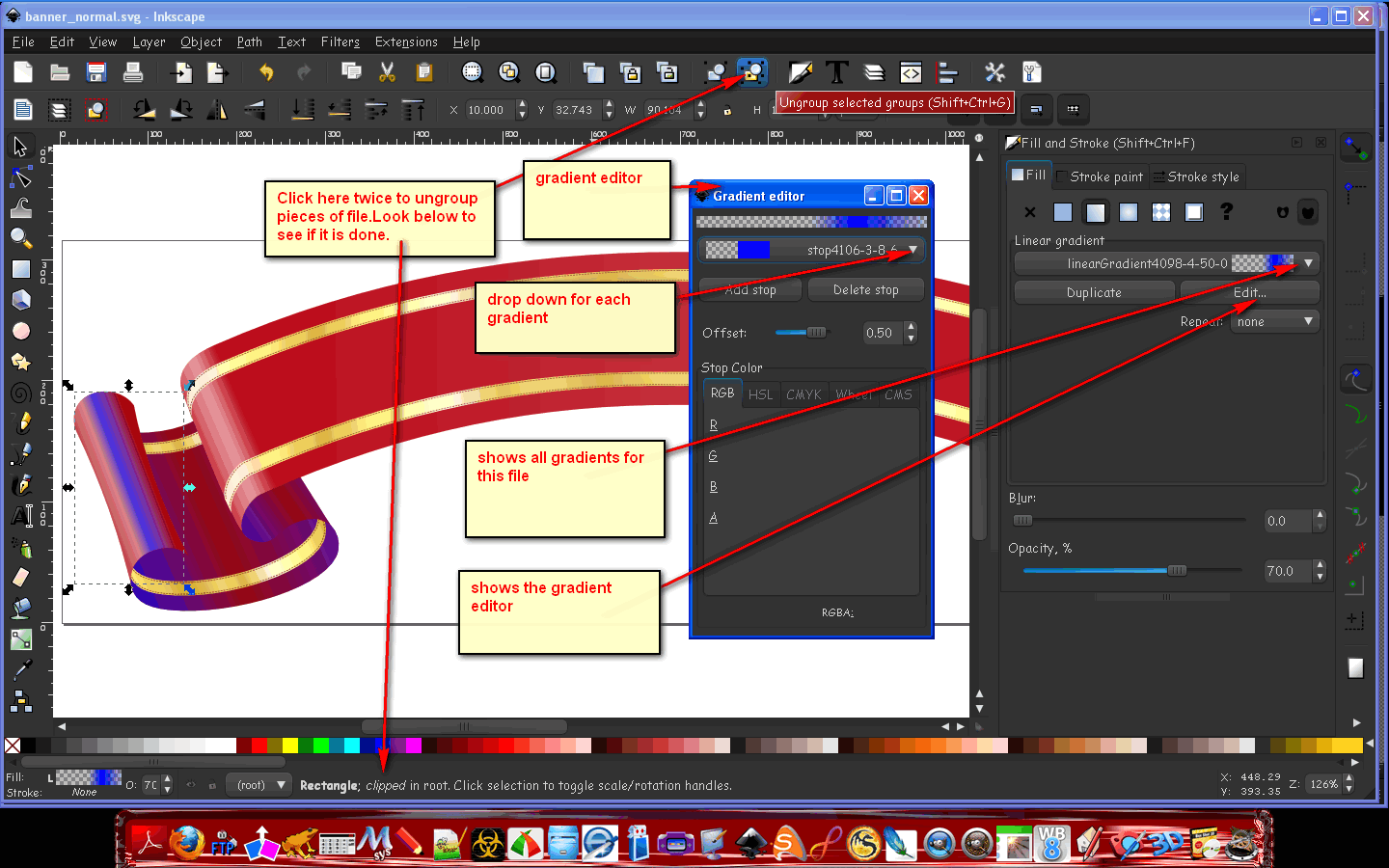Select the arrow Selector tool
The image size is (1389, 868).
20,147
